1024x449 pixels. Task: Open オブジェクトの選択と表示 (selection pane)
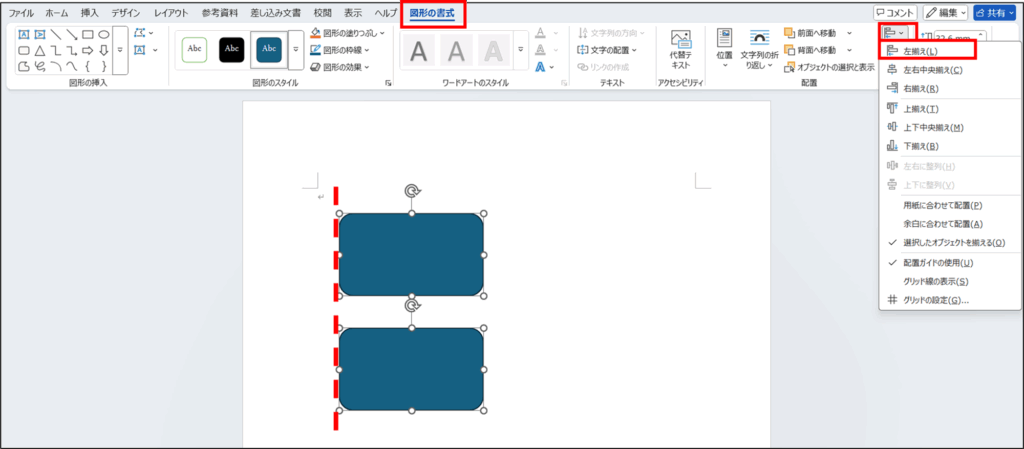(x=829, y=67)
